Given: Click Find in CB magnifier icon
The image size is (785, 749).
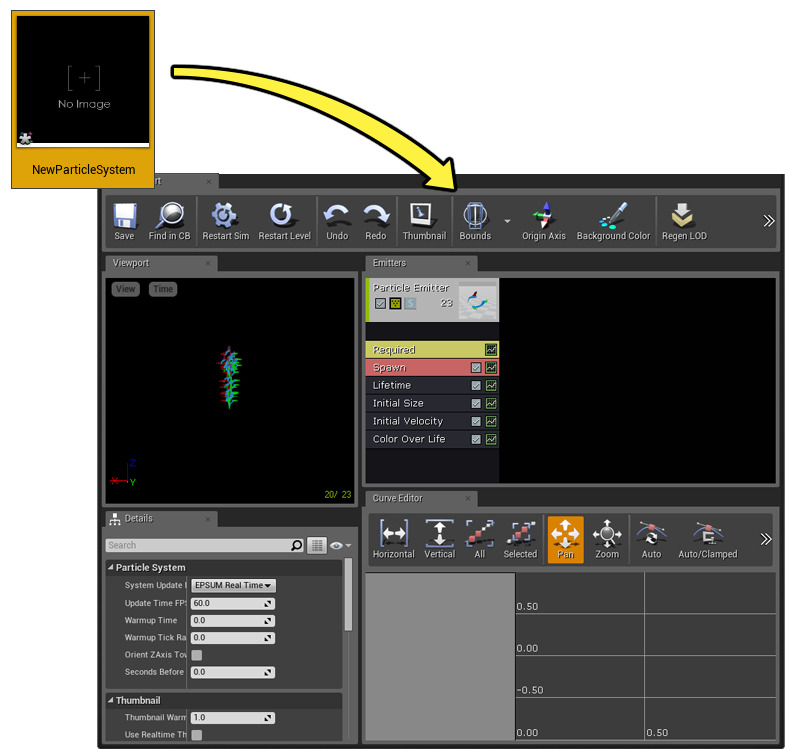Looking at the screenshot, I should pos(169,221).
